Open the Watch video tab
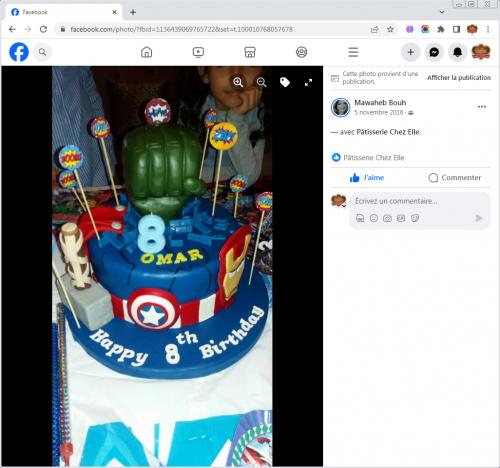500x468 pixels. [x=198, y=52]
